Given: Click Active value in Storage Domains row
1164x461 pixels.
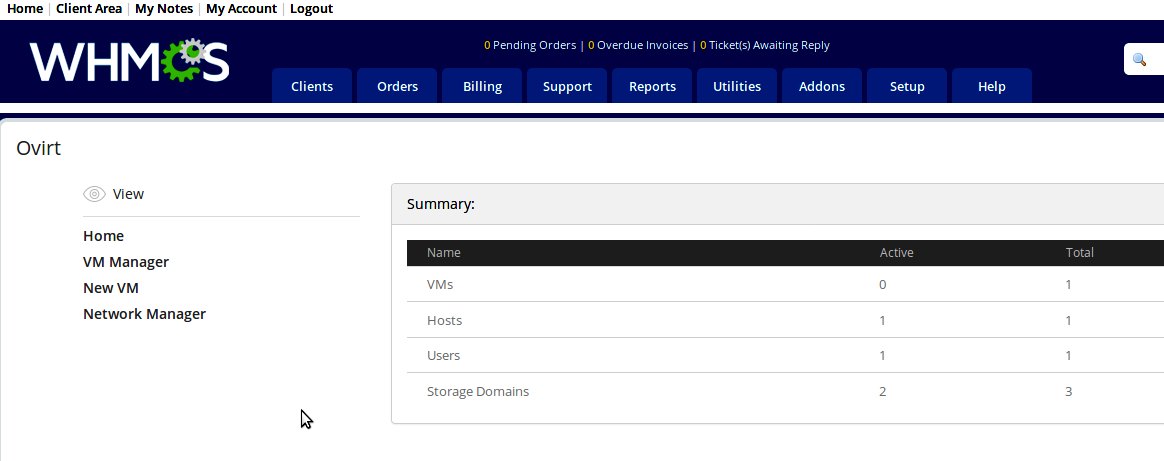Looking at the screenshot, I should (883, 391).
